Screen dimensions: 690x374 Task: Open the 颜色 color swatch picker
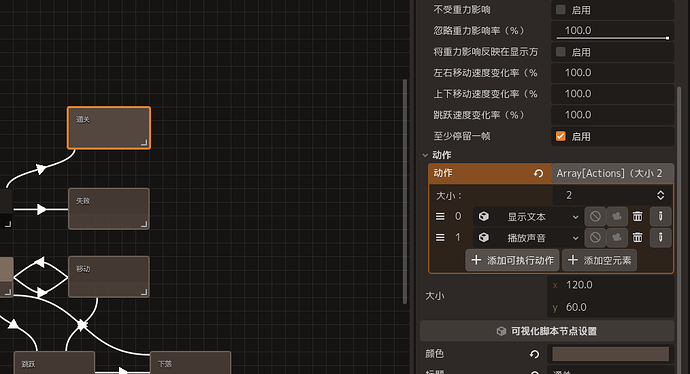click(611, 354)
